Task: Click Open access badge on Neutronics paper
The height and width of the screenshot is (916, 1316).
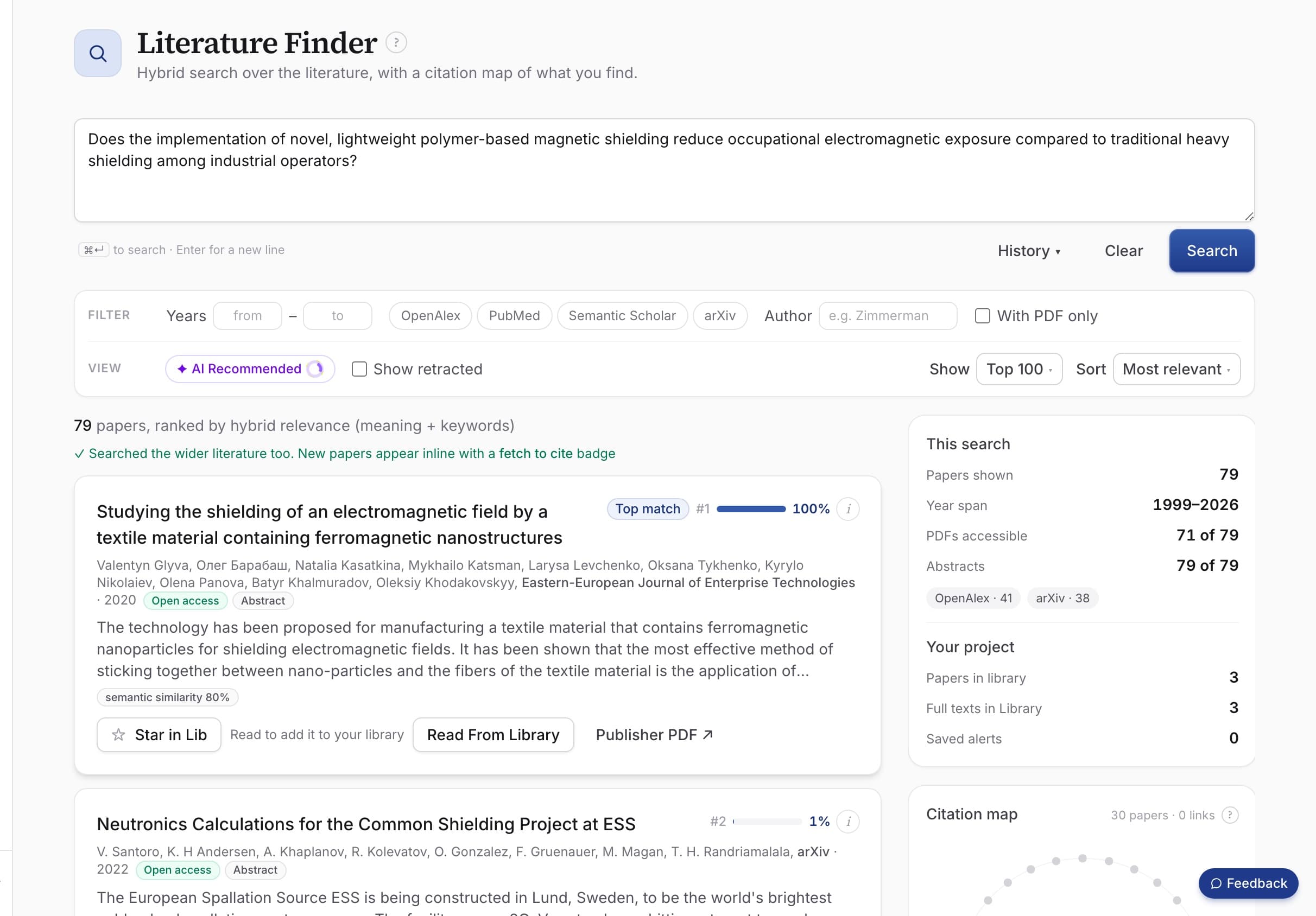Action: click(177, 869)
